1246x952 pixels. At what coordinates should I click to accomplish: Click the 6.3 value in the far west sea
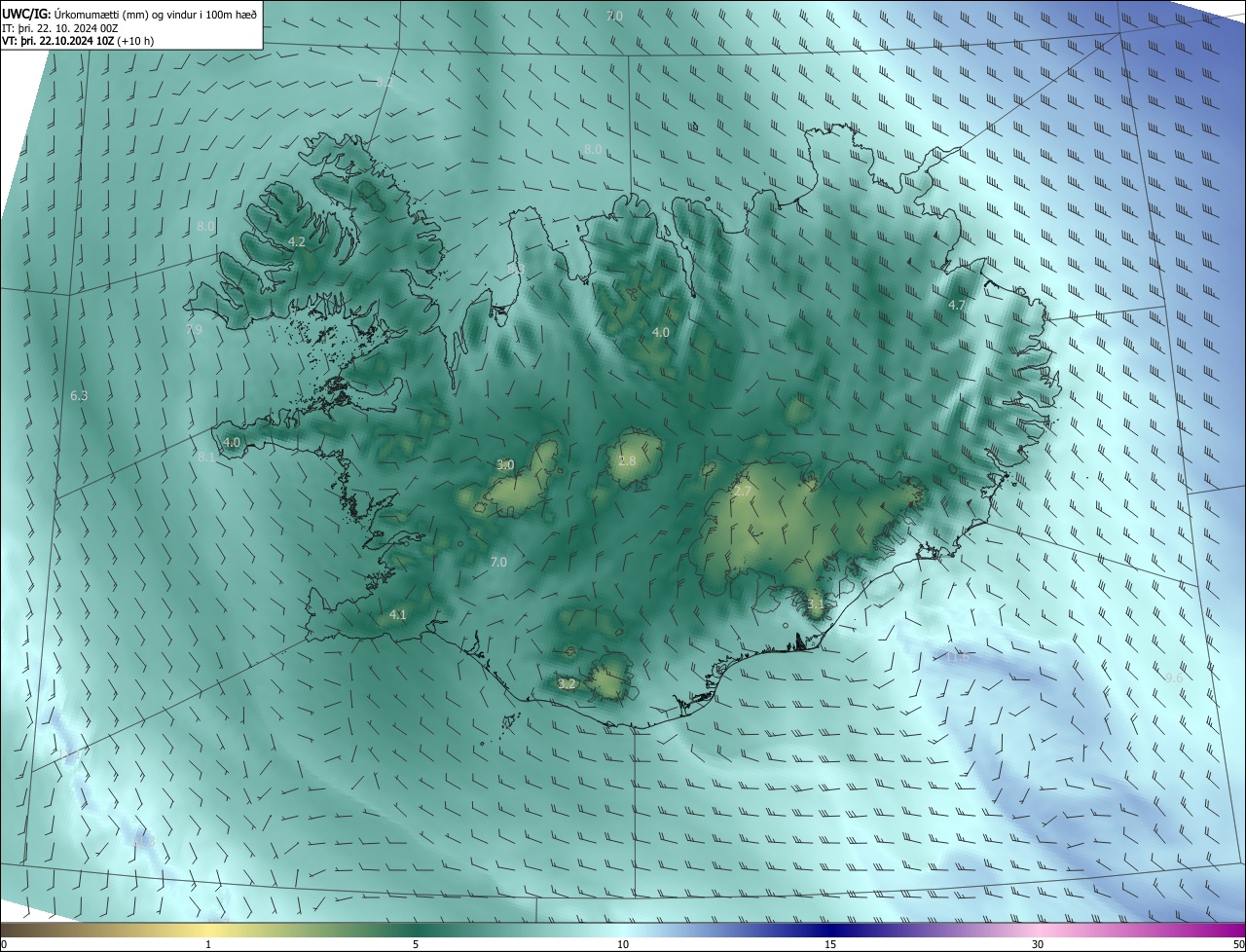(x=79, y=395)
